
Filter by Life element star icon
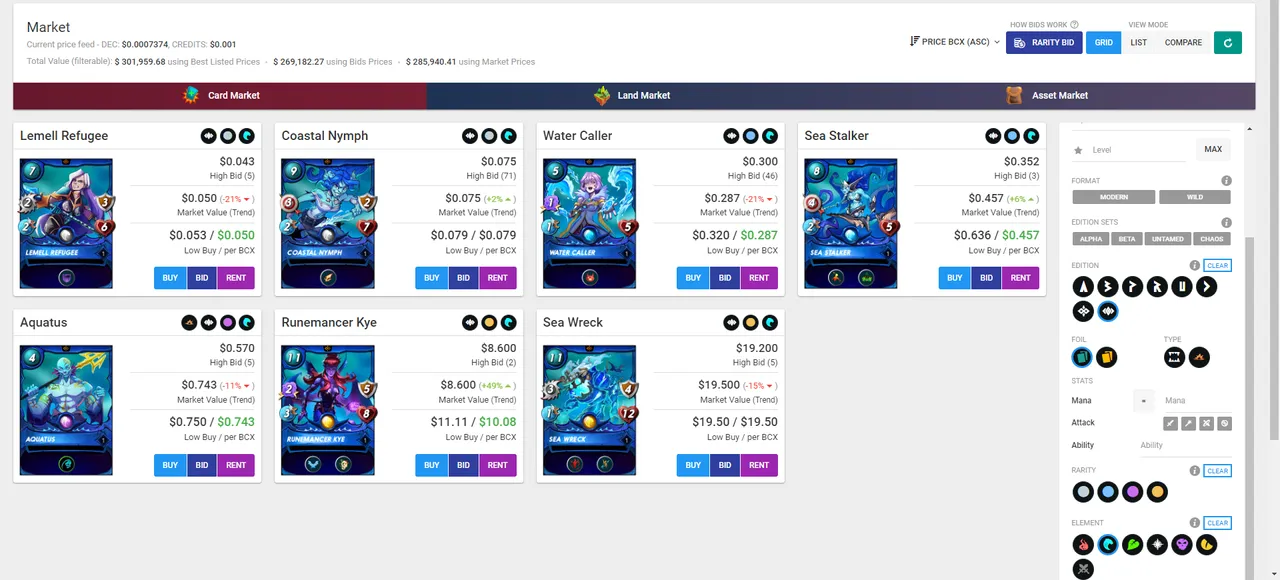[1157, 545]
